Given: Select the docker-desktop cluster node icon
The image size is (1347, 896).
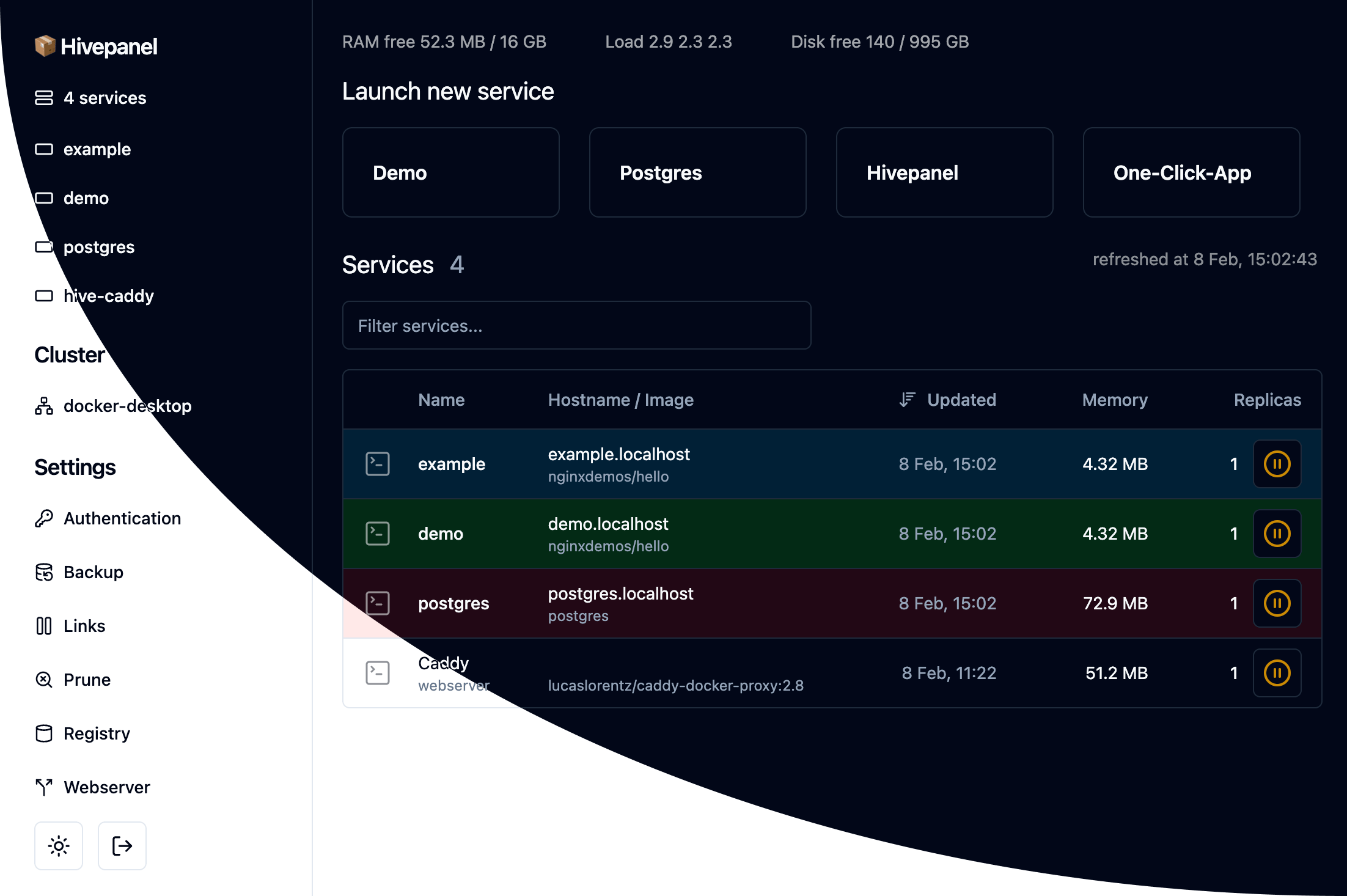Looking at the screenshot, I should click(44, 406).
